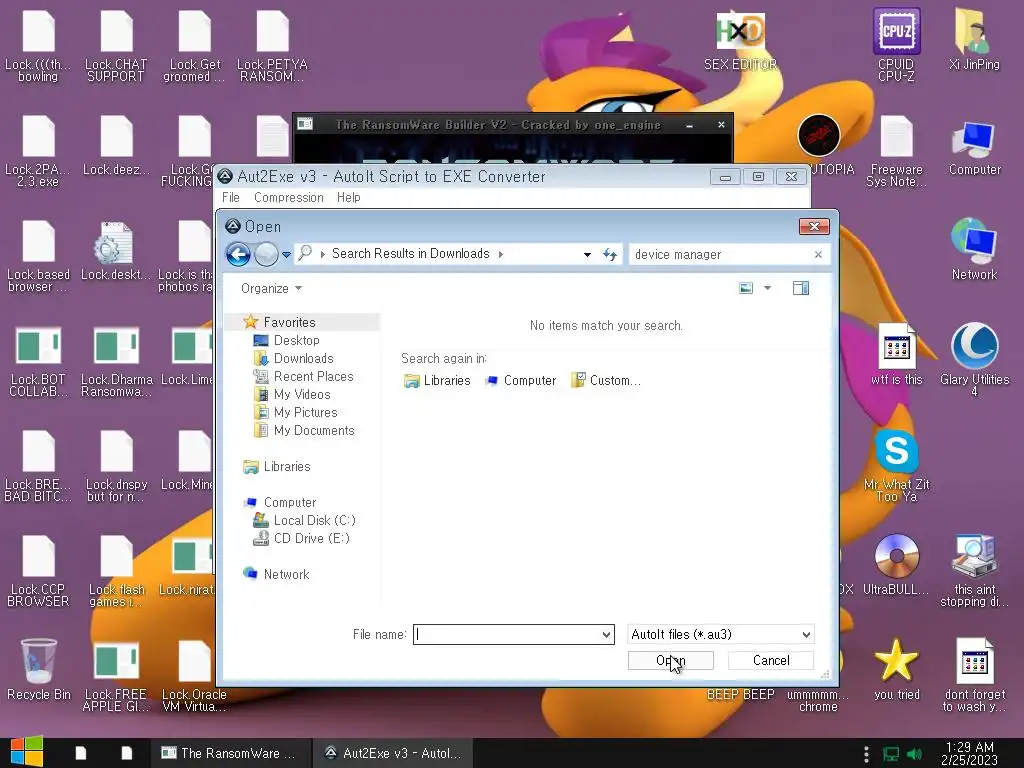Refresh the Search Results location

click(x=610, y=255)
